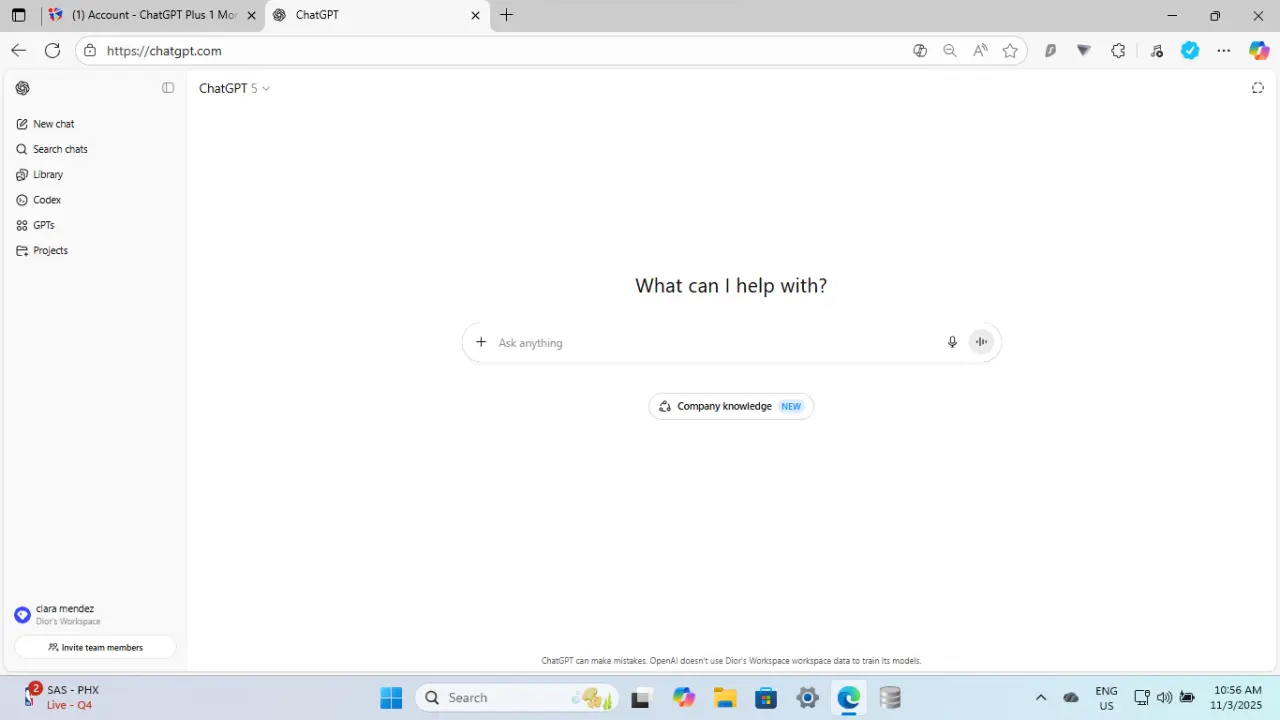
Task: Expand the ChatGPT 5 model selector
Action: [x=234, y=88]
